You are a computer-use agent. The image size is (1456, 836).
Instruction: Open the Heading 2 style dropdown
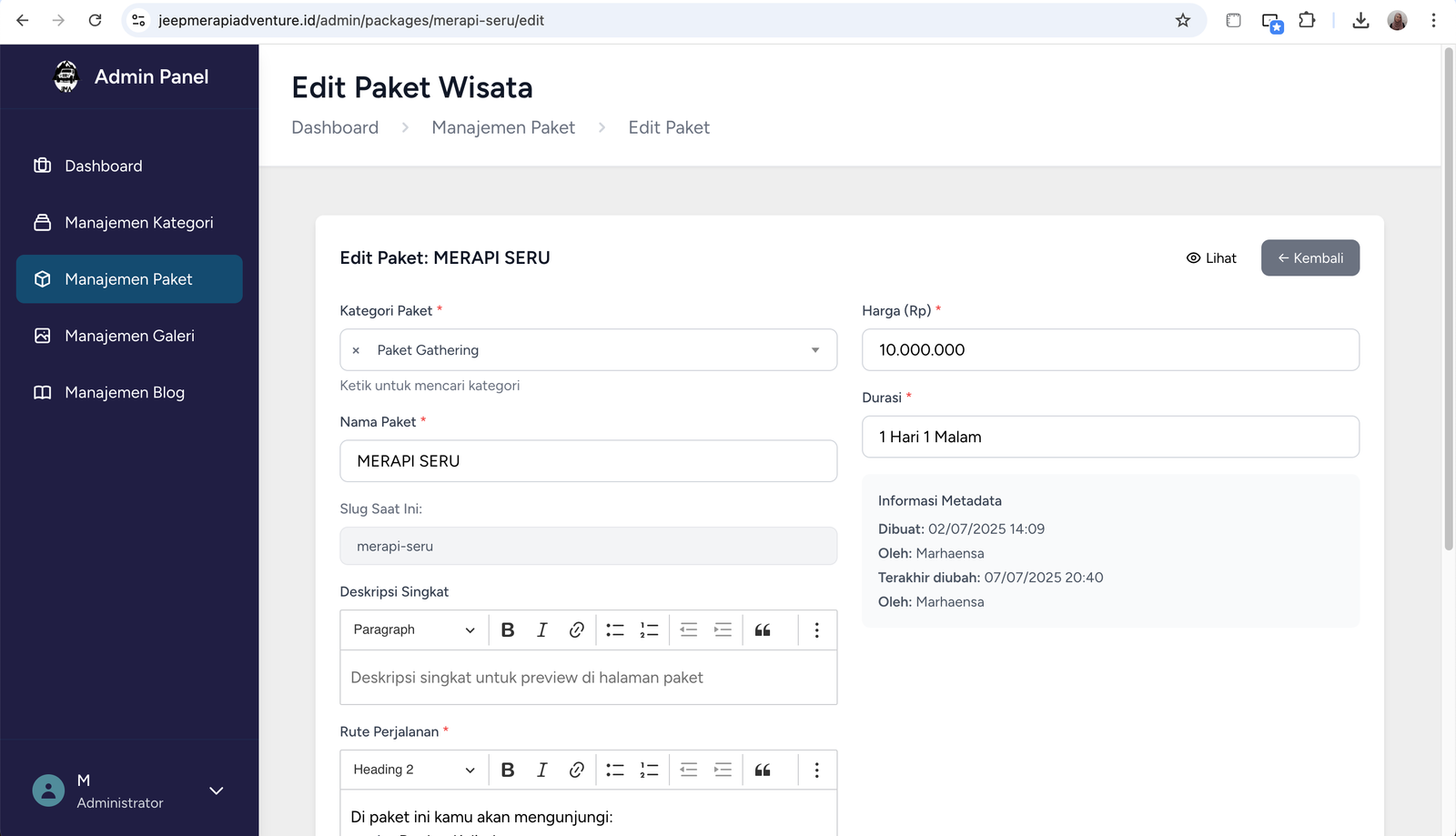[x=414, y=770]
